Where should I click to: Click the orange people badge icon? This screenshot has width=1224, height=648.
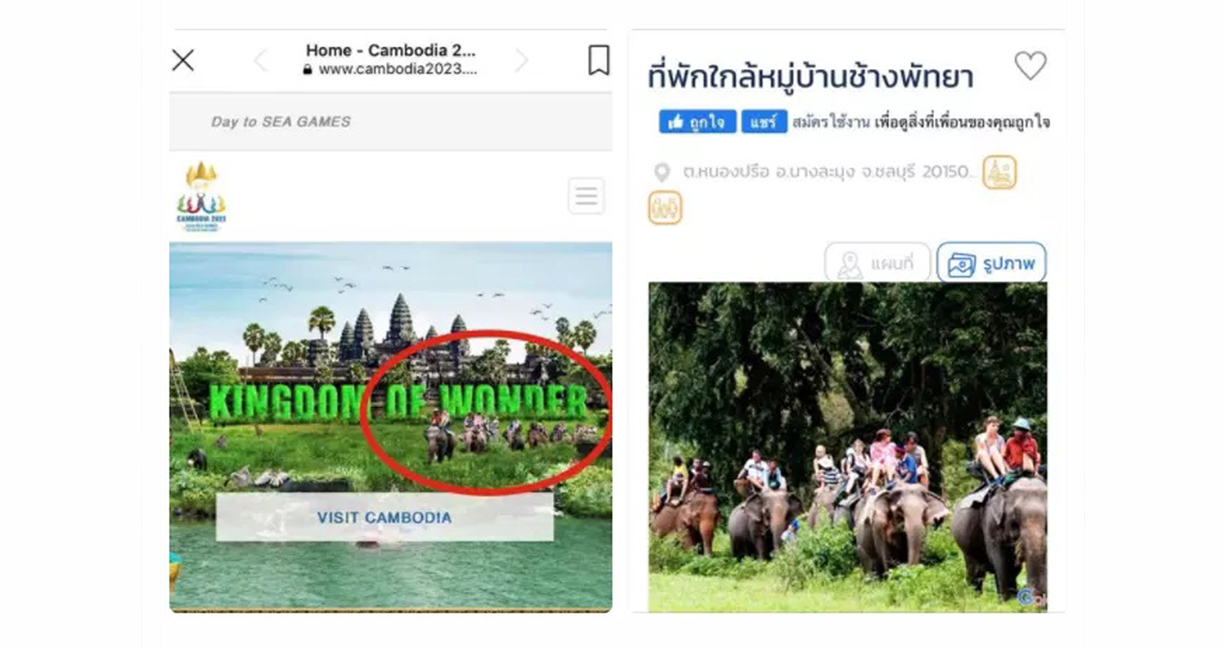coord(665,207)
